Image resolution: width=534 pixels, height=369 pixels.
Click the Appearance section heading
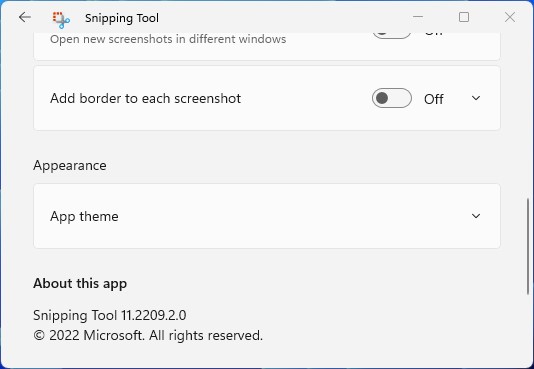(x=70, y=166)
